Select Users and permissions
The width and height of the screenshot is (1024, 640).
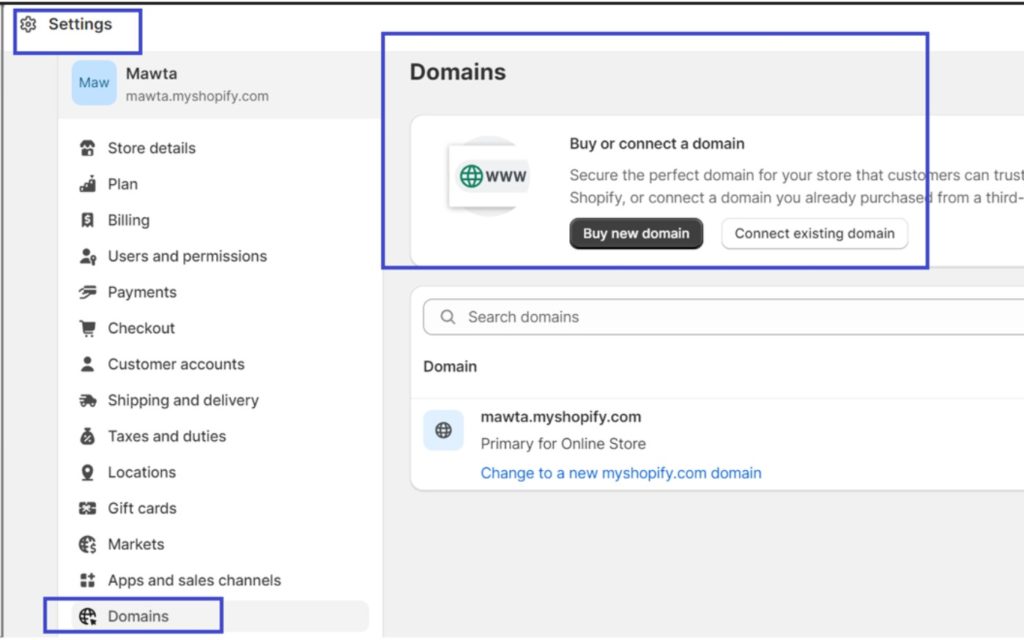[x=187, y=256]
